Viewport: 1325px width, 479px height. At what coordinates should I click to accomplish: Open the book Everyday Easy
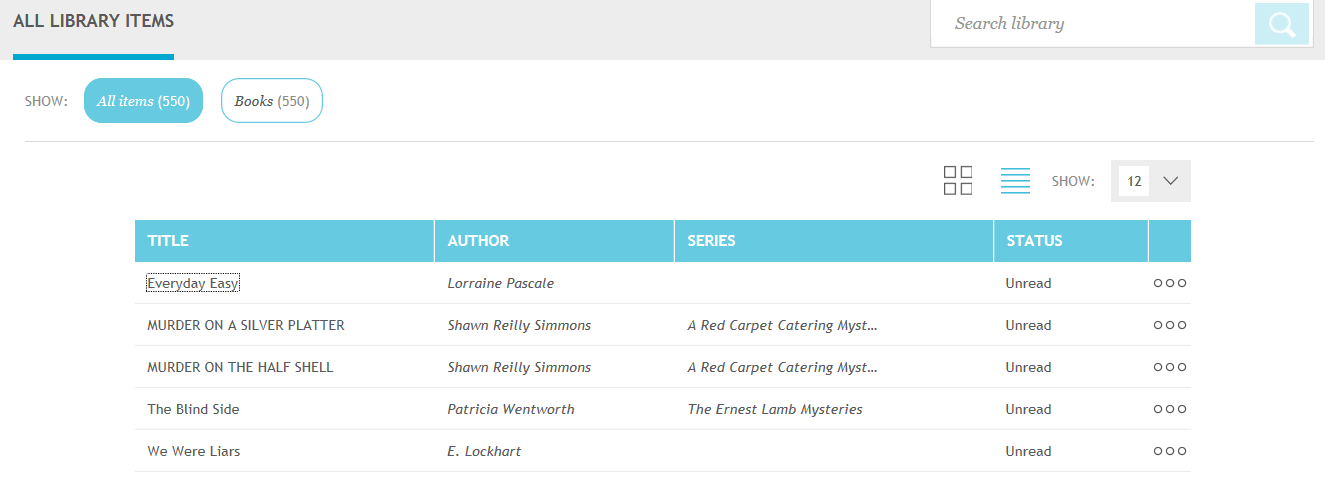(x=193, y=283)
